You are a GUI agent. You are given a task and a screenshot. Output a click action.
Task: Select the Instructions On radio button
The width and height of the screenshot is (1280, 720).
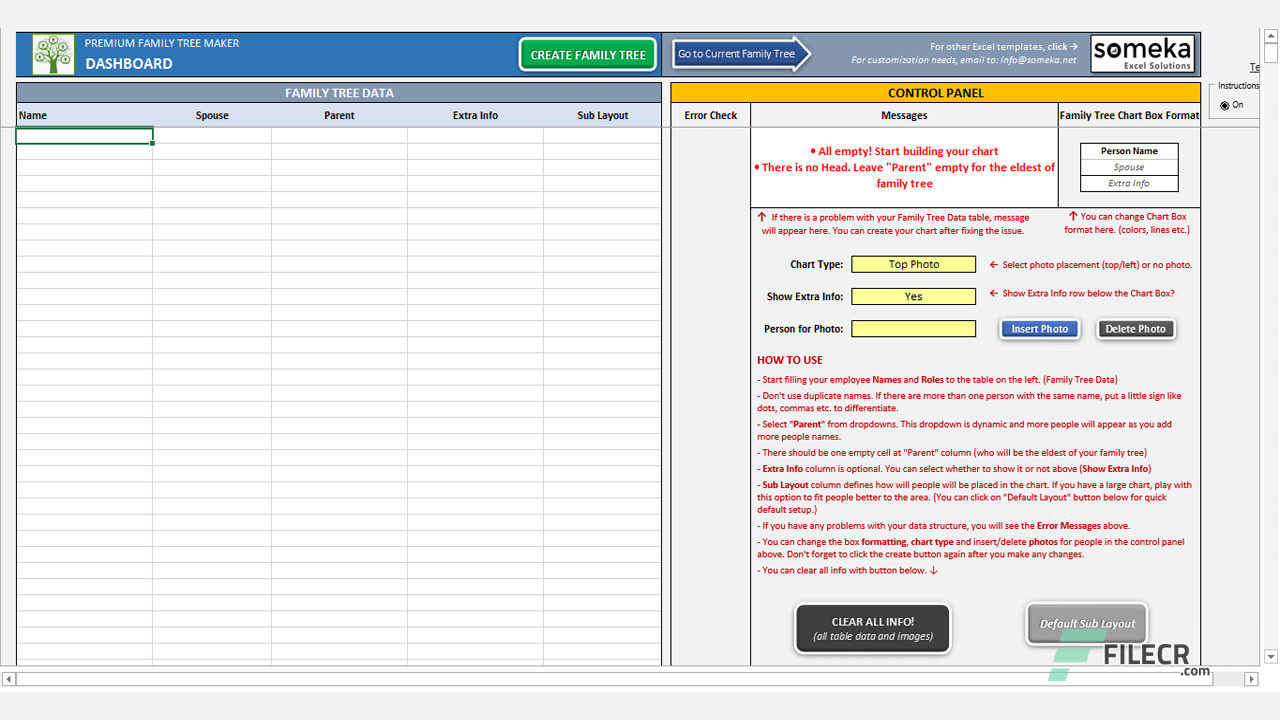[1225, 105]
